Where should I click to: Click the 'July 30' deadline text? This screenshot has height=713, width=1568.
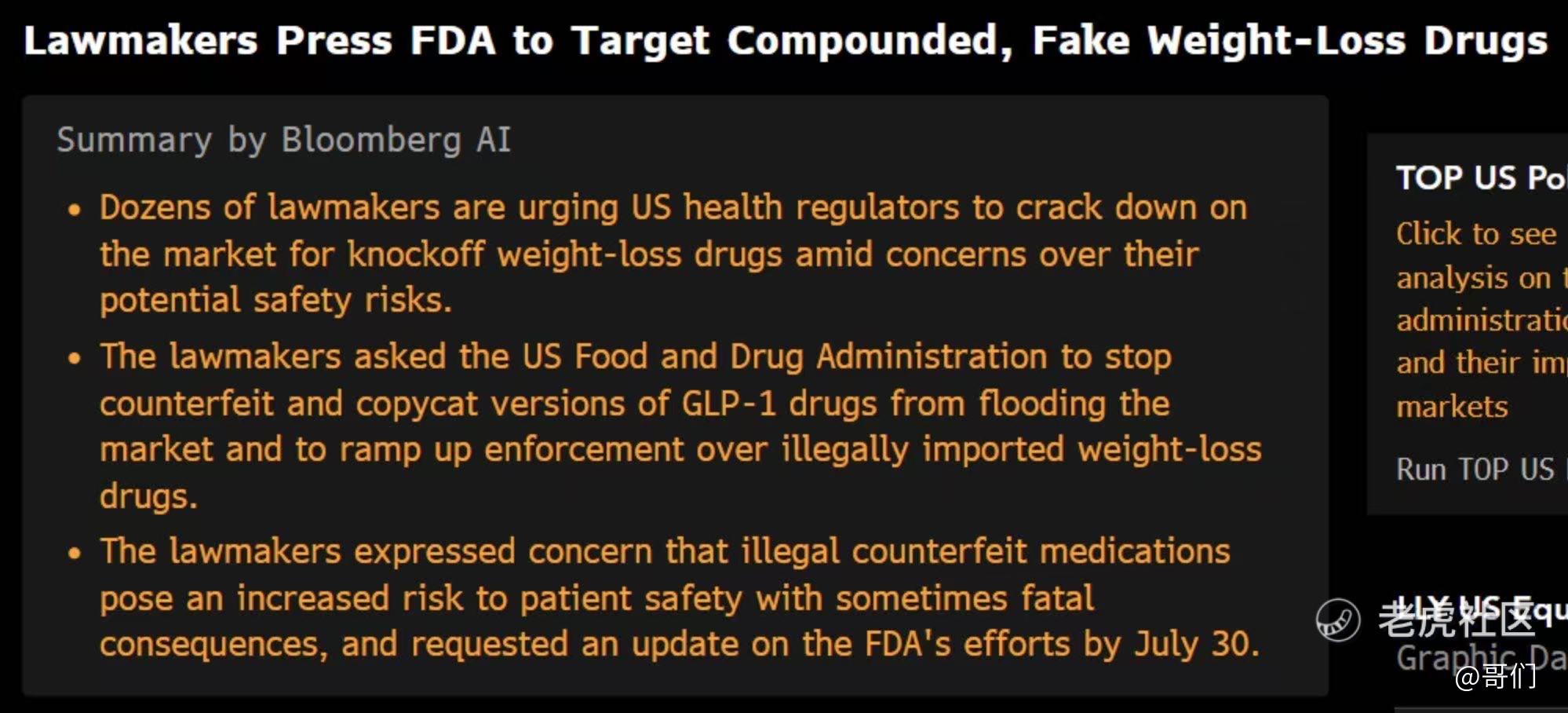point(1191,644)
